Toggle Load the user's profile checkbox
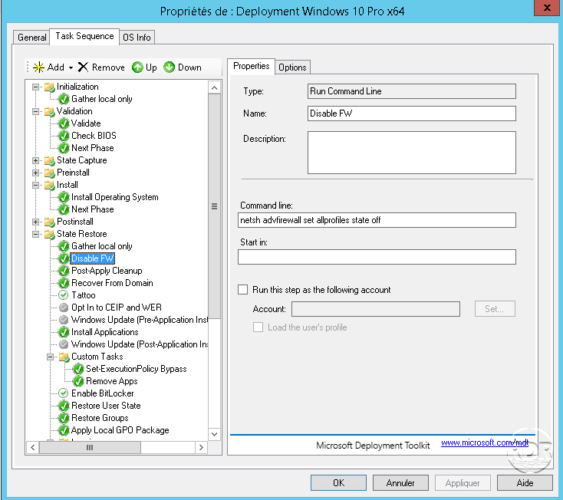This screenshot has width=563, height=500. tap(258, 327)
